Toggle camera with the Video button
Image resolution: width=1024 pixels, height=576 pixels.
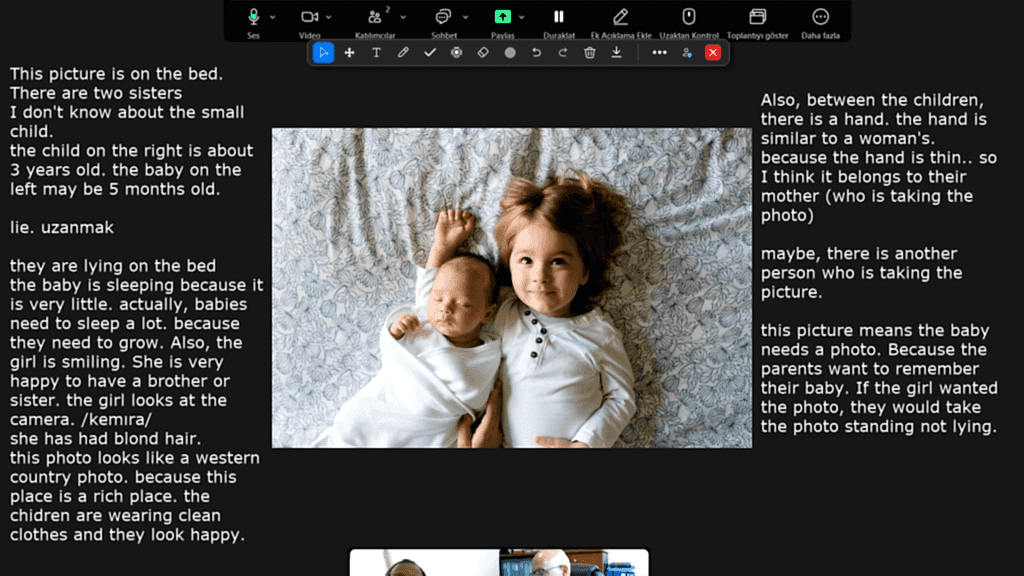[x=309, y=18]
